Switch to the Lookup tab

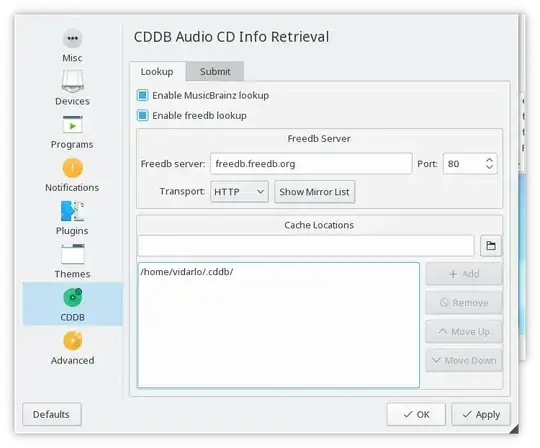point(157,72)
